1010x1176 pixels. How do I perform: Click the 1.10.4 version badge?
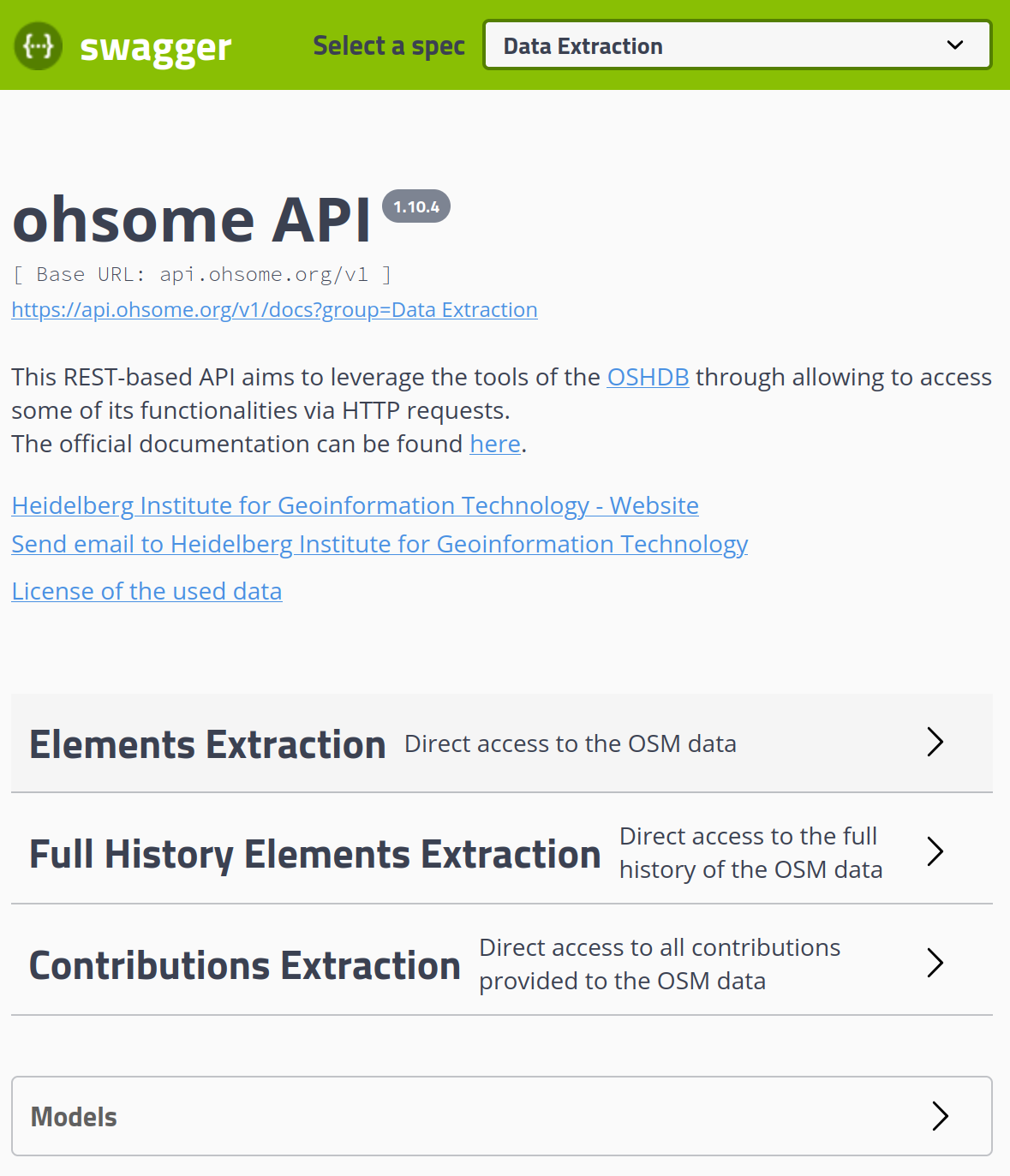coord(417,206)
